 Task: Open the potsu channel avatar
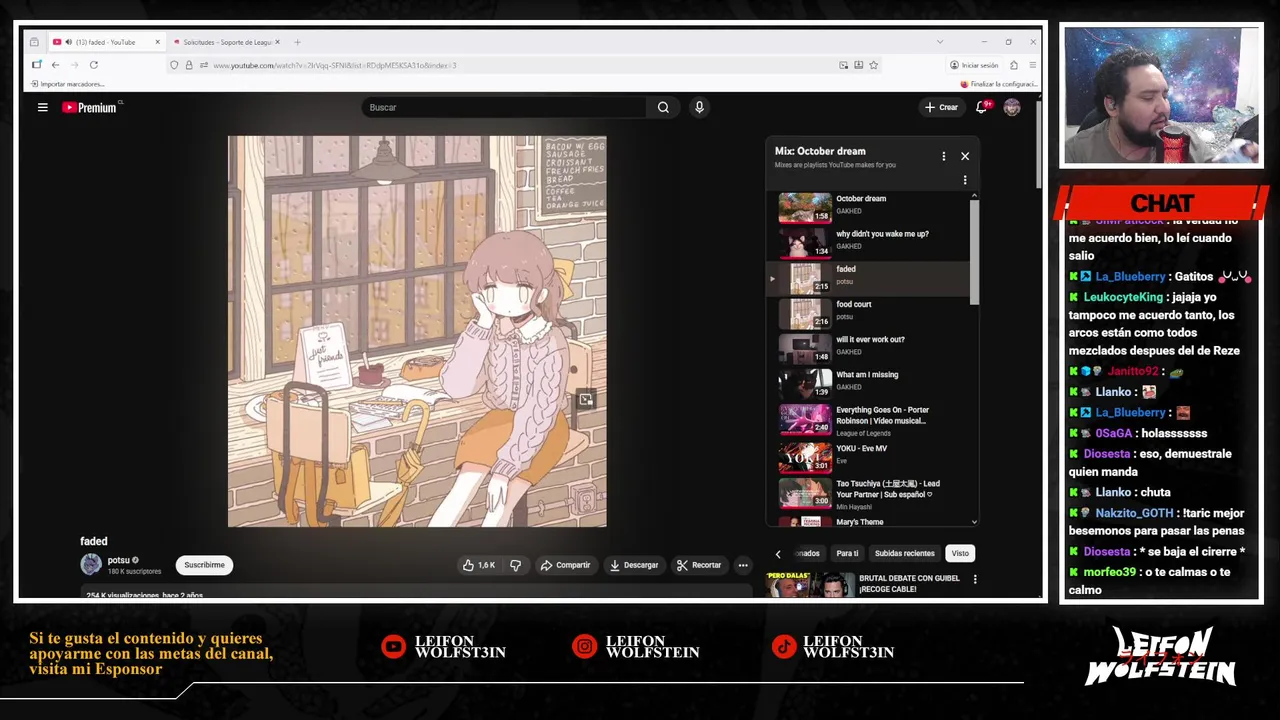click(x=91, y=565)
